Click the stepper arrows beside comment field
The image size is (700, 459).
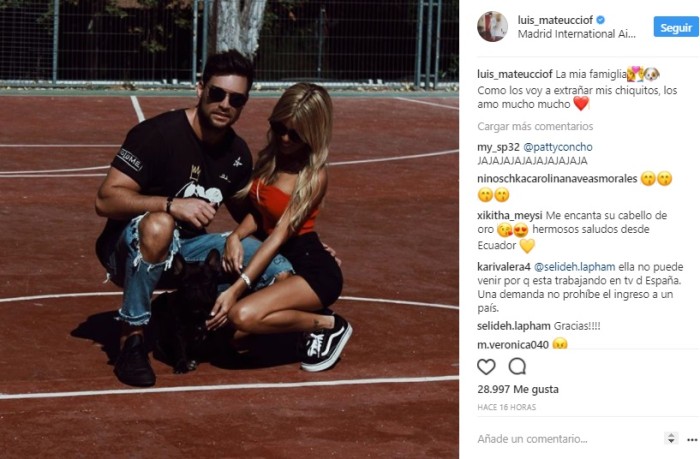[x=671, y=438]
